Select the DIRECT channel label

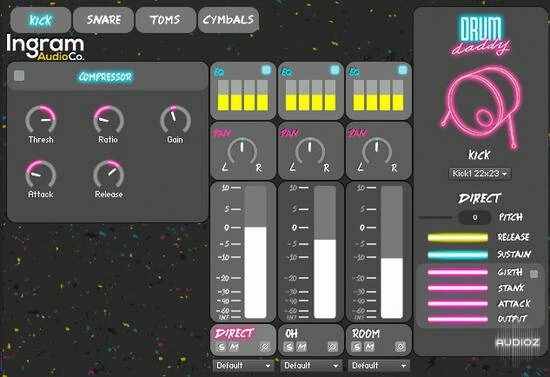234,334
